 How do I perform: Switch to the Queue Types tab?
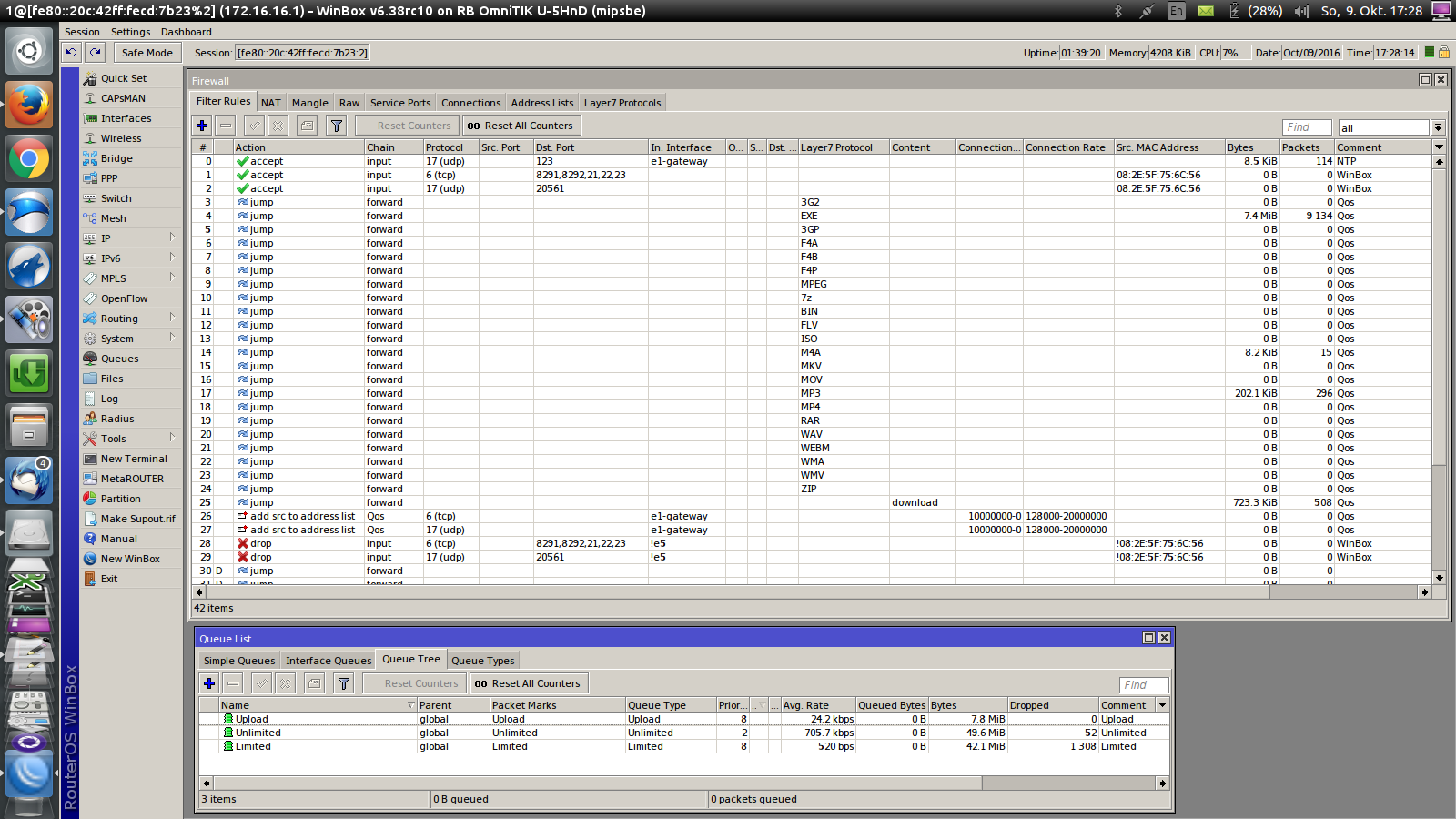point(483,661)
